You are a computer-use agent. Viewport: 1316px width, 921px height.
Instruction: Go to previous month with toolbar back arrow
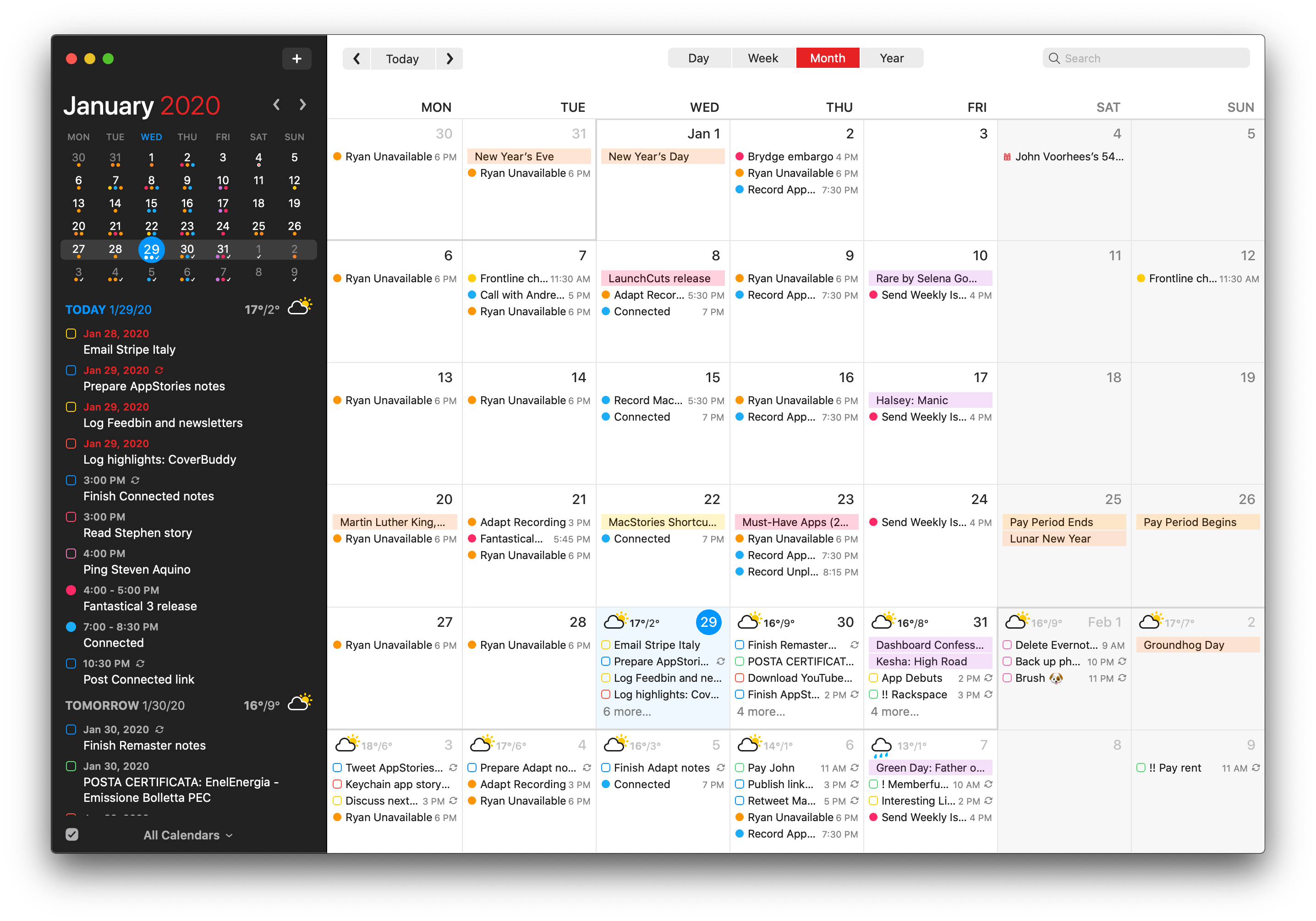click(356, 59)
